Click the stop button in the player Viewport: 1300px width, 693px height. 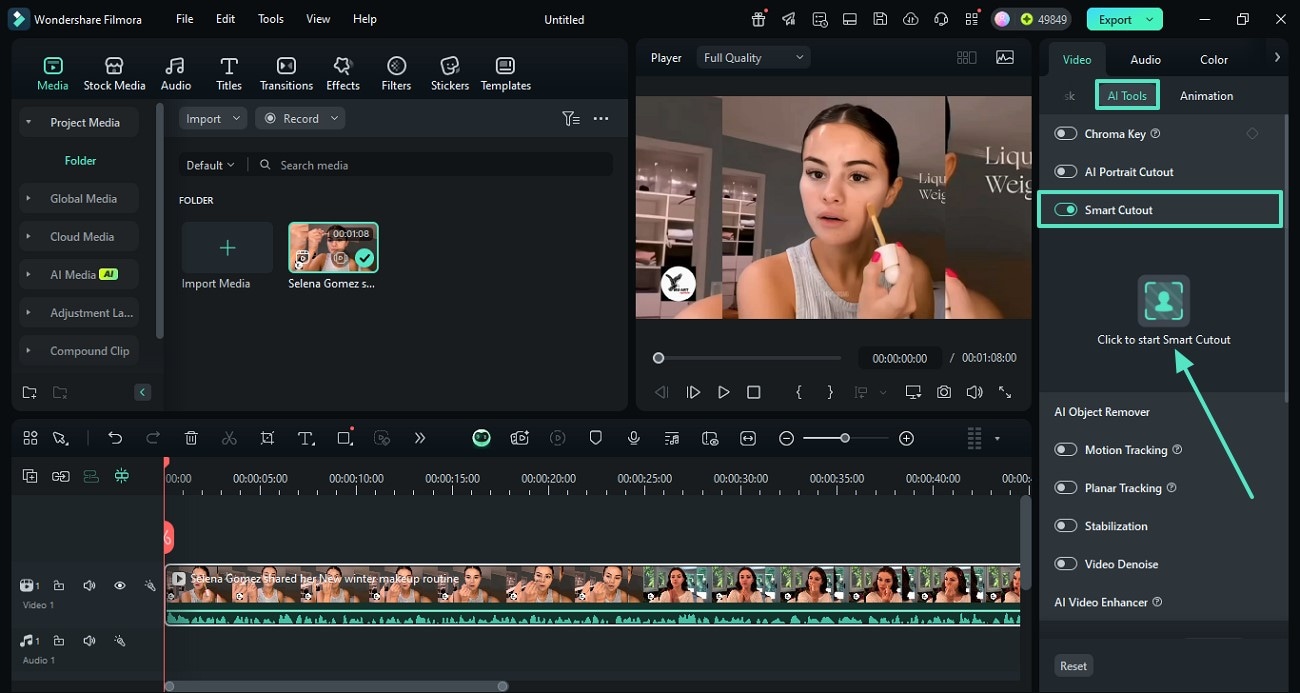(x=754, y=392)
